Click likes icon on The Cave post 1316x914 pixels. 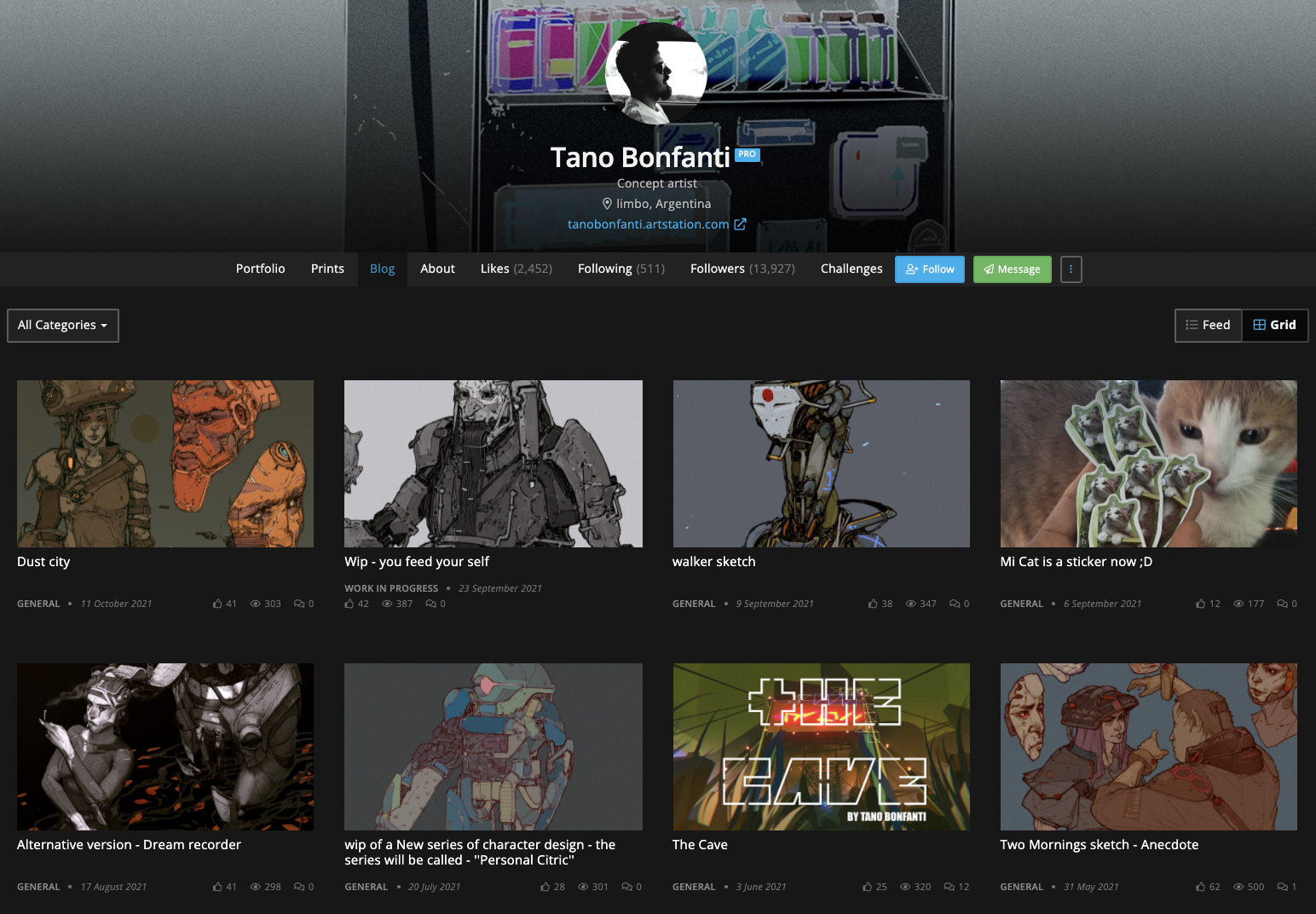click(868, 887)
